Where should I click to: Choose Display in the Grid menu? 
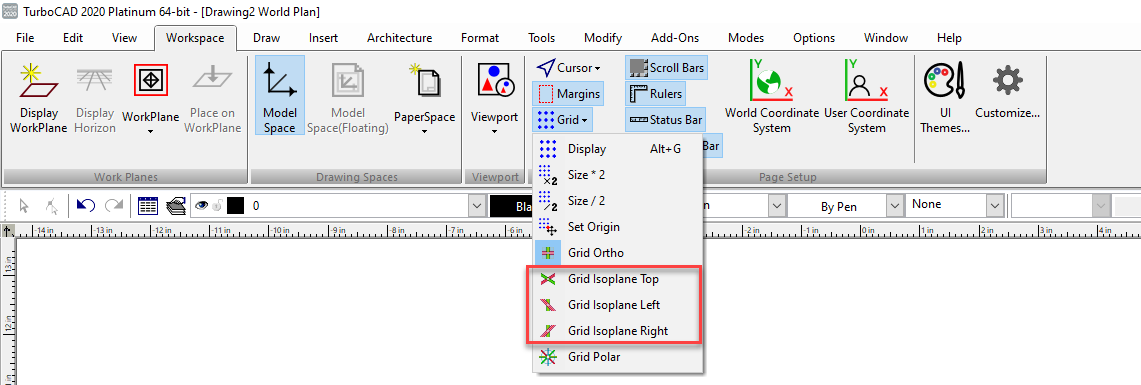(618, 148)
